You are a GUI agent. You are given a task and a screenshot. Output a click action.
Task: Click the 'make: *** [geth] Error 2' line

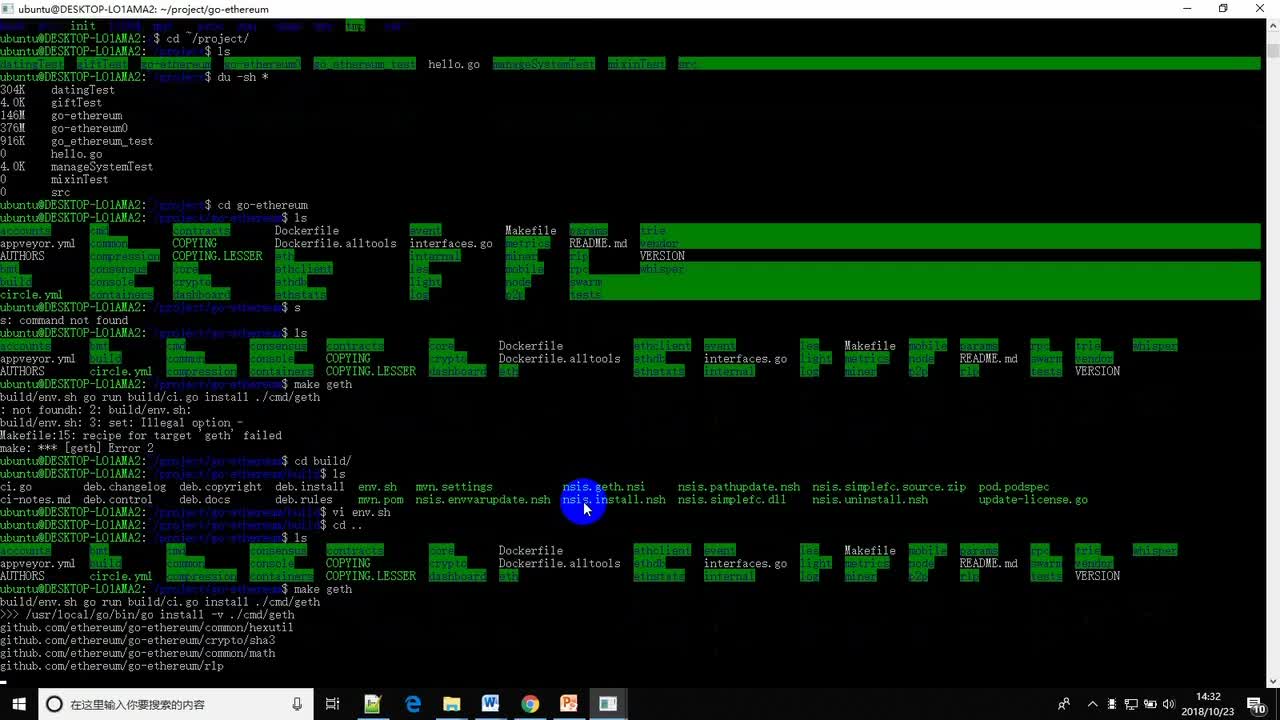coord(77,449)
